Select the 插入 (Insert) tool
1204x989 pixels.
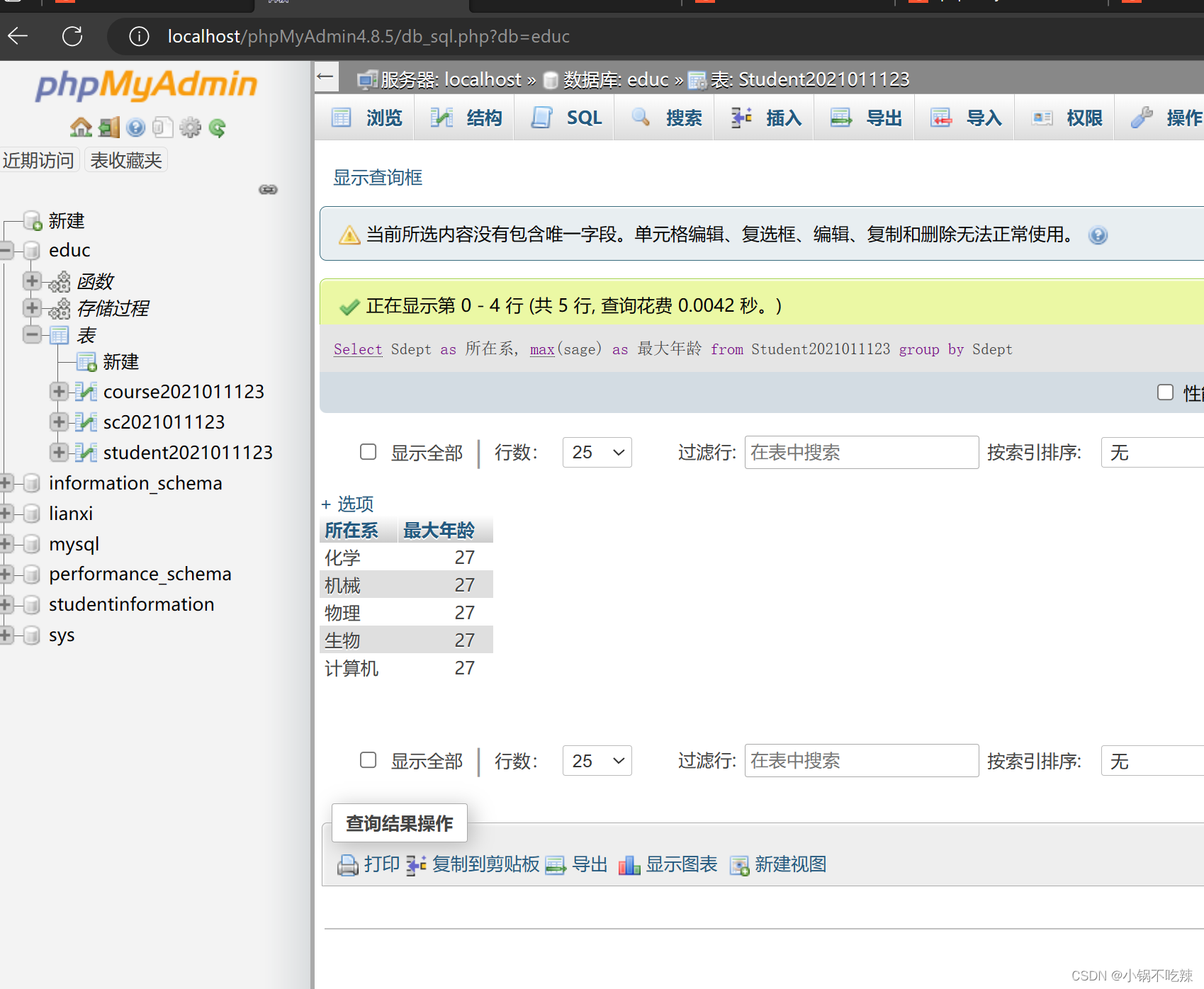pos(763,118)
